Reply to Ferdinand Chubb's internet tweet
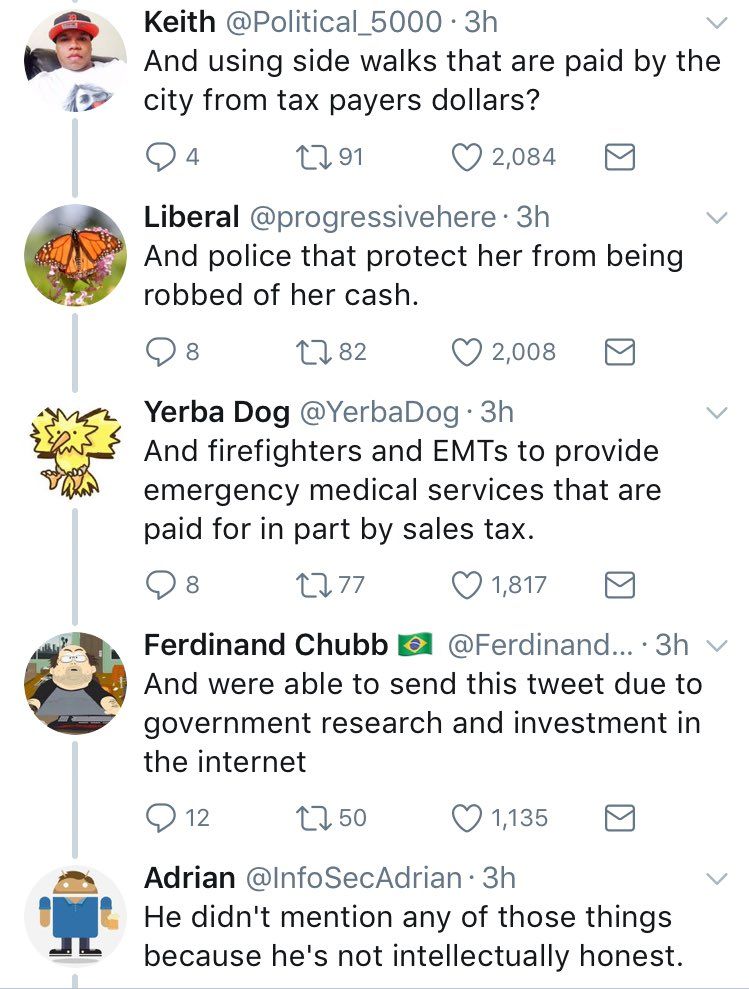Viewport: 749px width, 989px height. 159,818
